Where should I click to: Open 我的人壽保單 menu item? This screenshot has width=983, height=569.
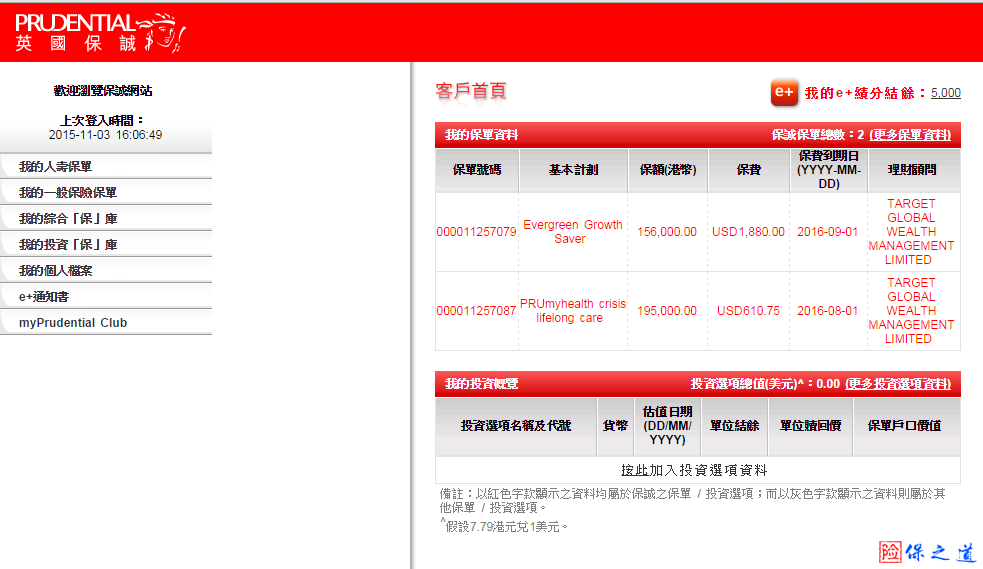coord(106,167)
